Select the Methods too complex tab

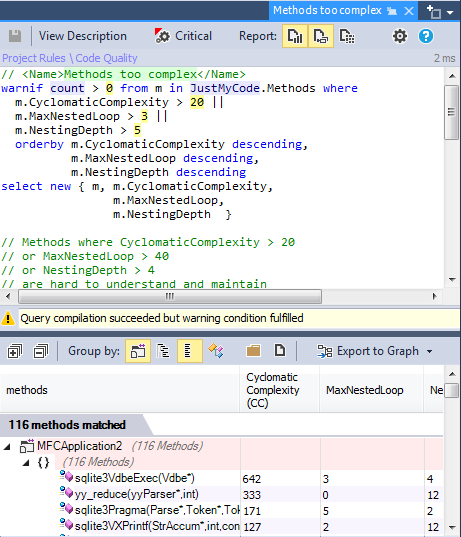(327, 11)
